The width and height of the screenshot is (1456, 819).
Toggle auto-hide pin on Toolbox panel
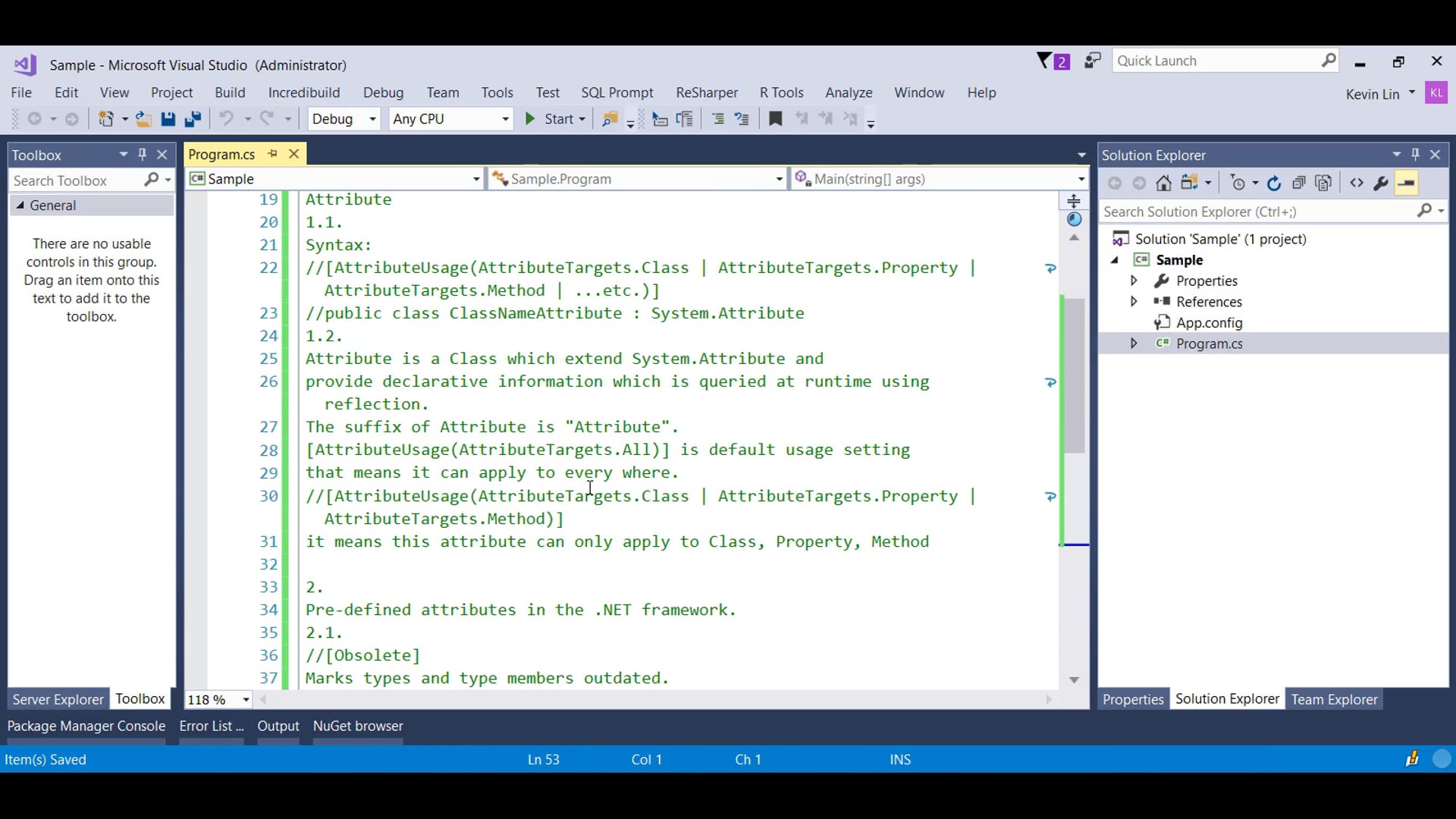142,155
